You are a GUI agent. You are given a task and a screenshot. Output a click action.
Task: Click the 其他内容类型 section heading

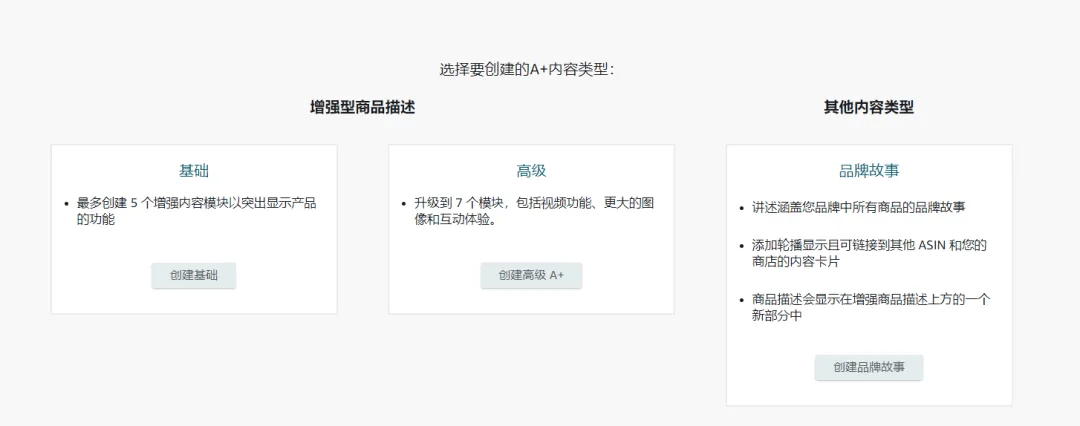point(868,108)
